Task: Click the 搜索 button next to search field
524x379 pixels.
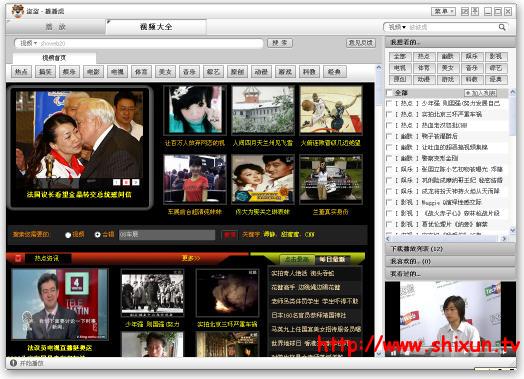Action: click(x=280, y=43)
